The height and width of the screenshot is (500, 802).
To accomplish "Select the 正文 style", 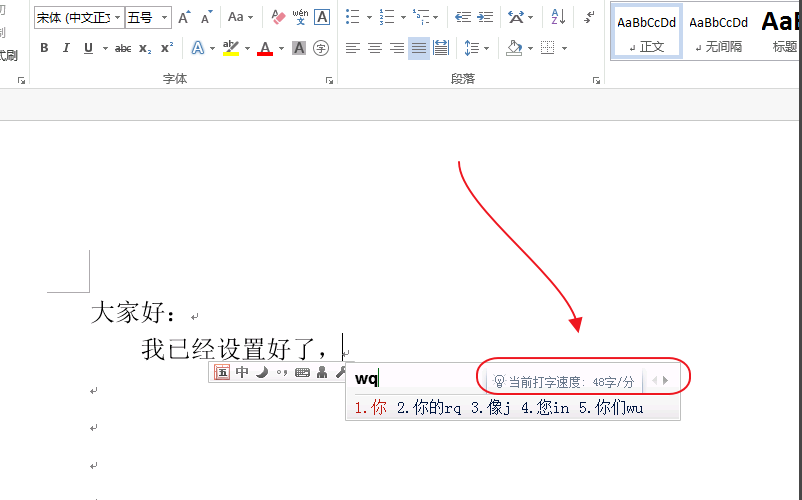I will (647, 32).
